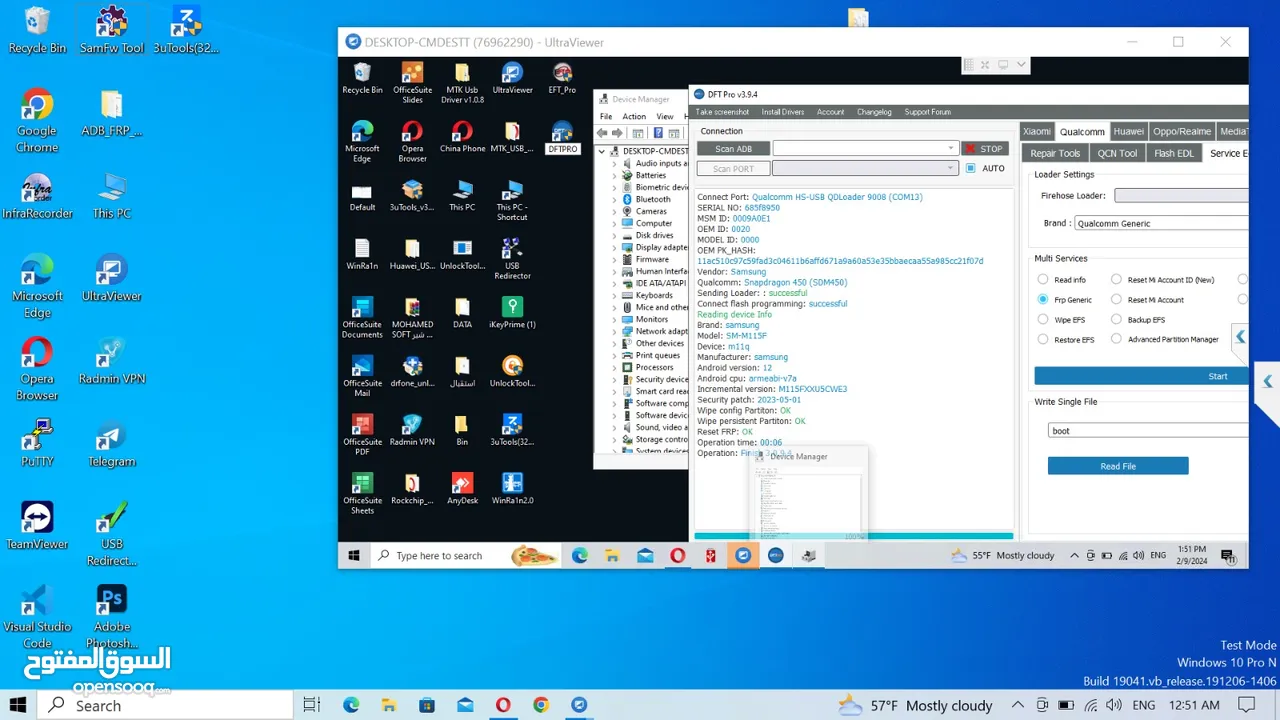The width and height of the screenshot is (1280, 720).
Task: Open Changelog in DFT Pro menu
Action: click(x=874, y=112)
